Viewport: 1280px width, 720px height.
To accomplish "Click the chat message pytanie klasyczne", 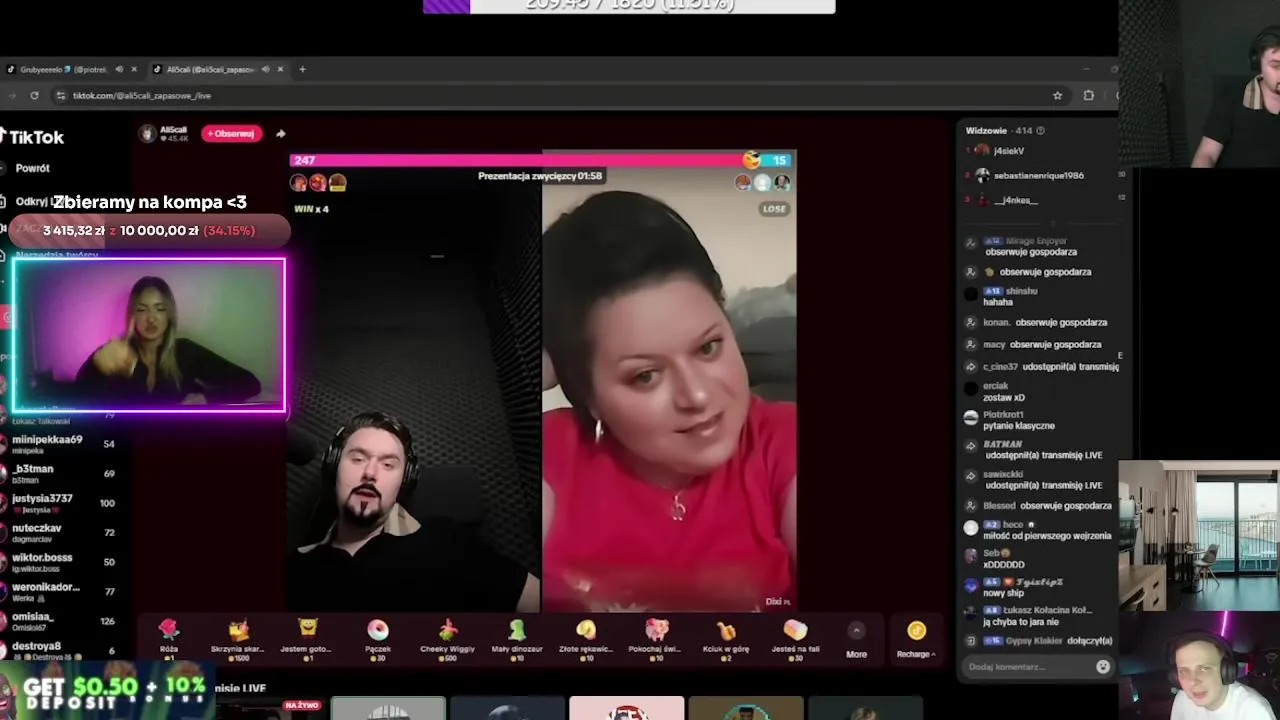I will click(x=1018, y=426).
